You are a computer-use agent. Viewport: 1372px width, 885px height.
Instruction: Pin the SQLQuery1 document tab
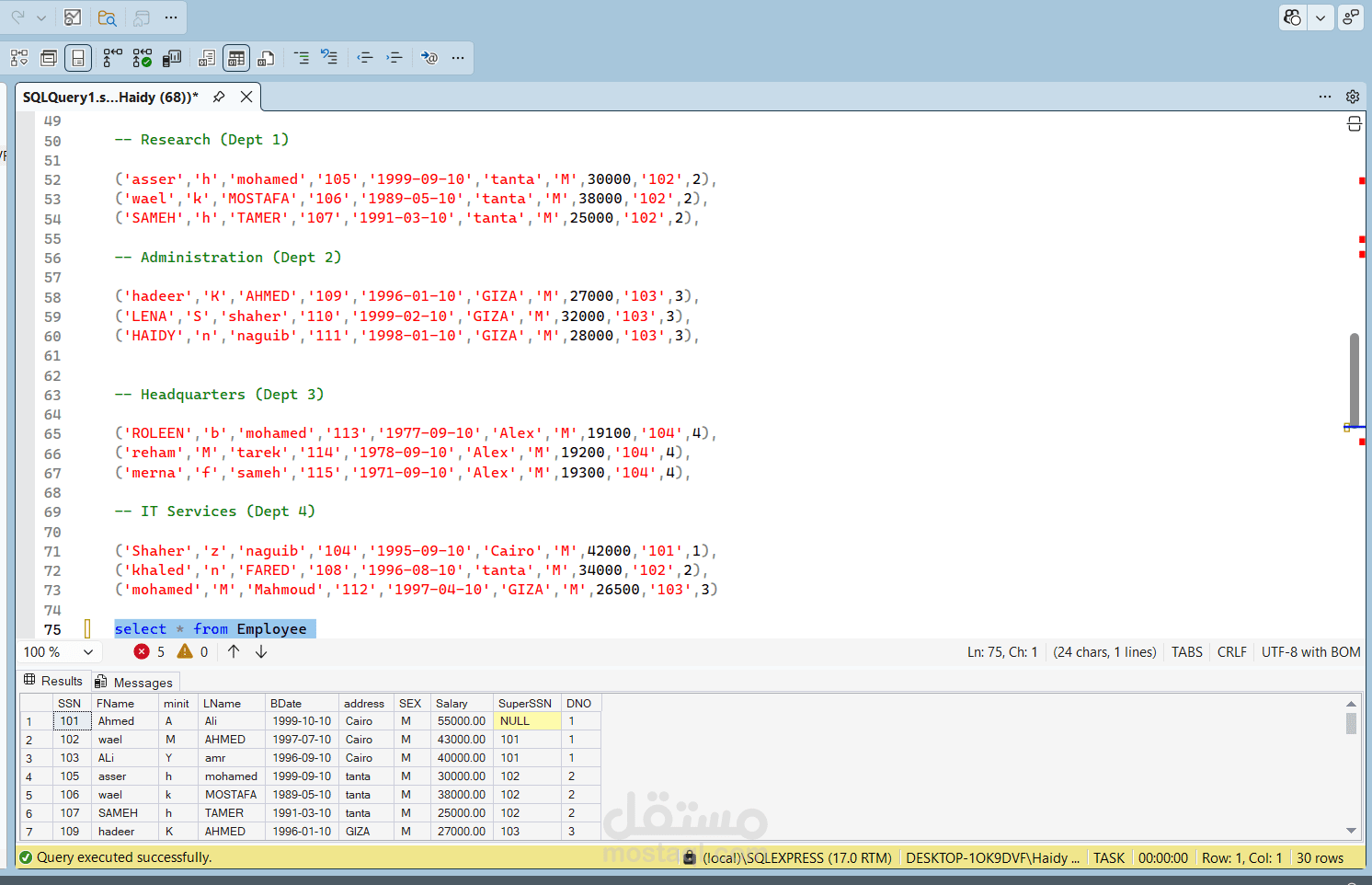click(x=219, y=97)
